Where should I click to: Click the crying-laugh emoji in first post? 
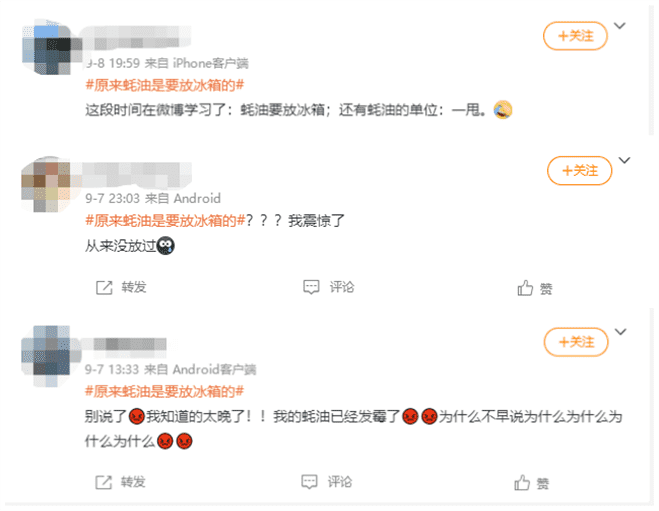pyautogui.click(x=503, y=110)
